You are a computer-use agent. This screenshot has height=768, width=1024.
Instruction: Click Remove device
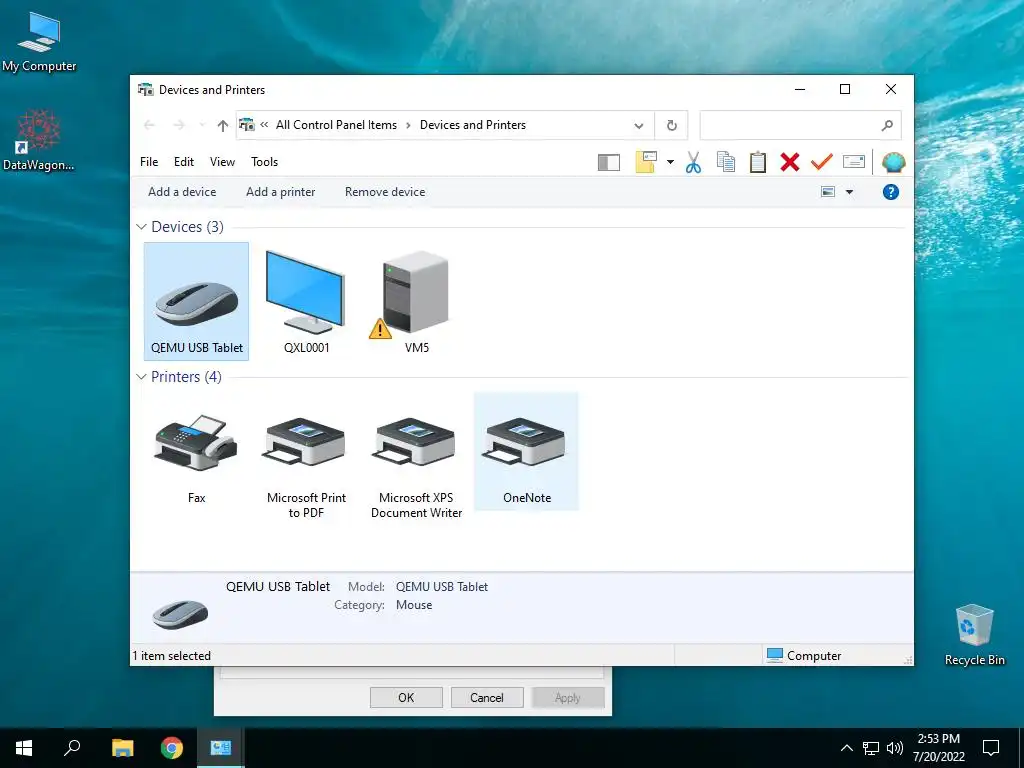(x=385, y=192)
